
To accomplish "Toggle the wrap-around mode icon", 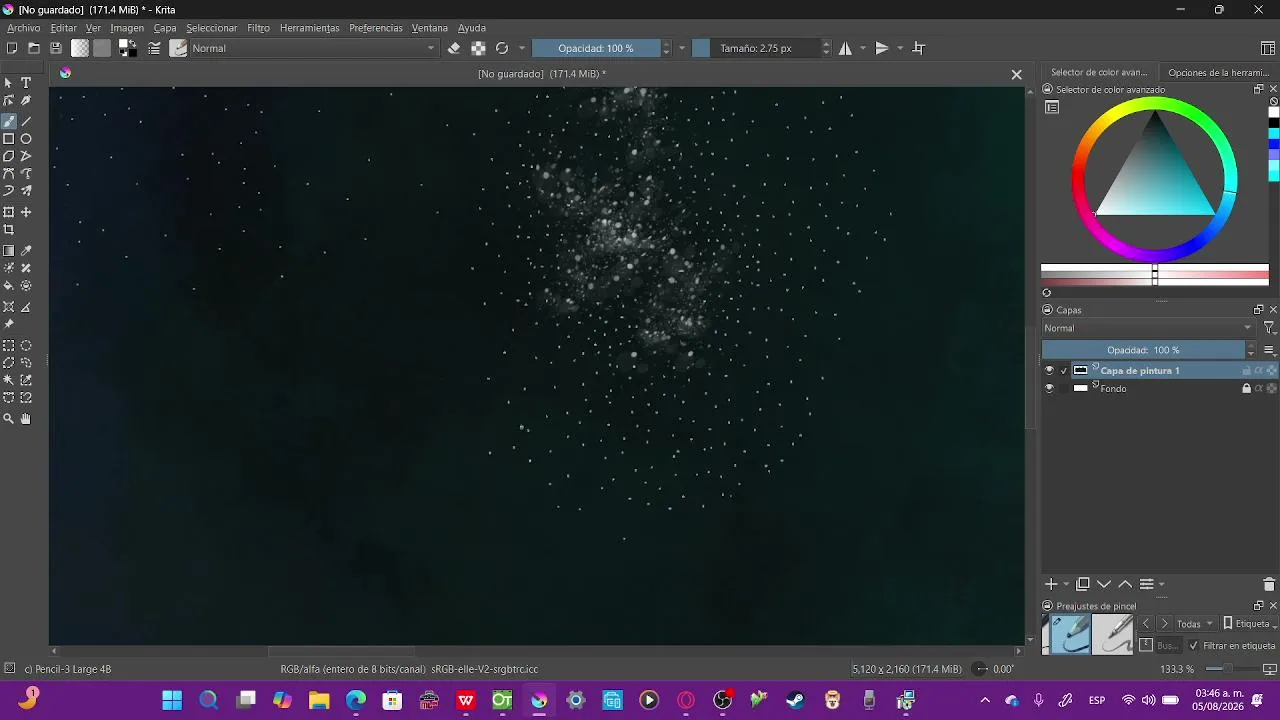I will point(919,48).
